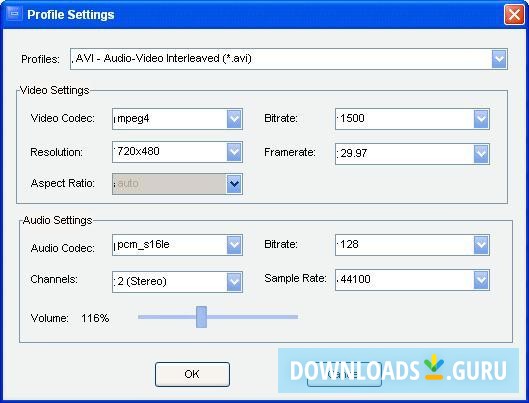Click the OK button
Viewport: 529px width, 403px height.
(192, 374)
